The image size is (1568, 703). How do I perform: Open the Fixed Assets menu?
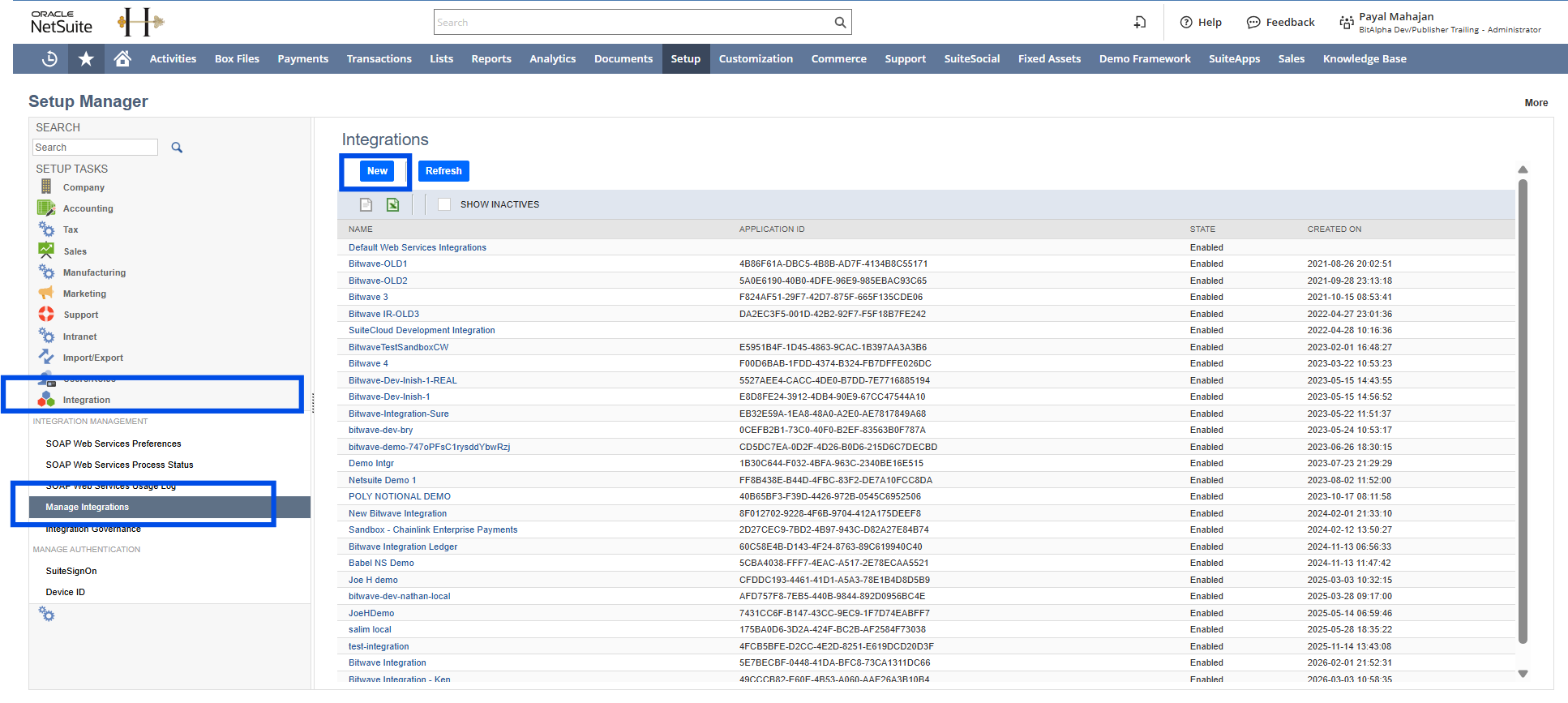pos(1049,58)
